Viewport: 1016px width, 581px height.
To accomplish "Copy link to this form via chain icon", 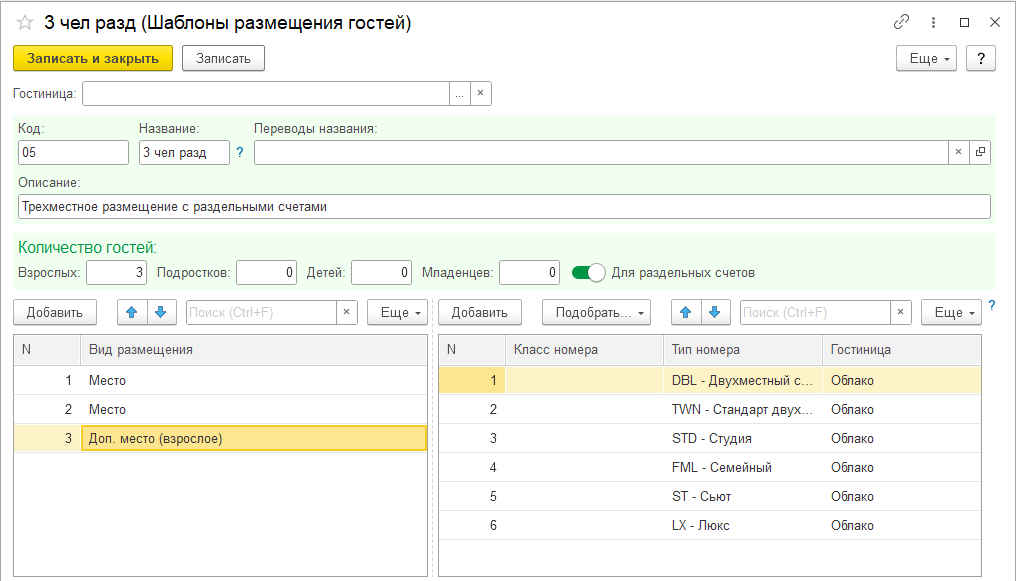I will [901, 22].
